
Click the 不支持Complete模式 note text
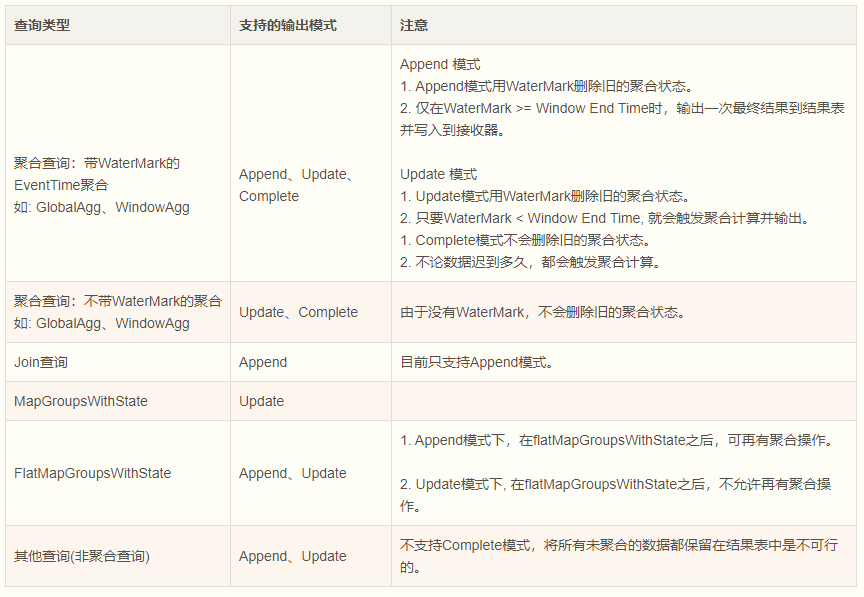tap(619, 556)
